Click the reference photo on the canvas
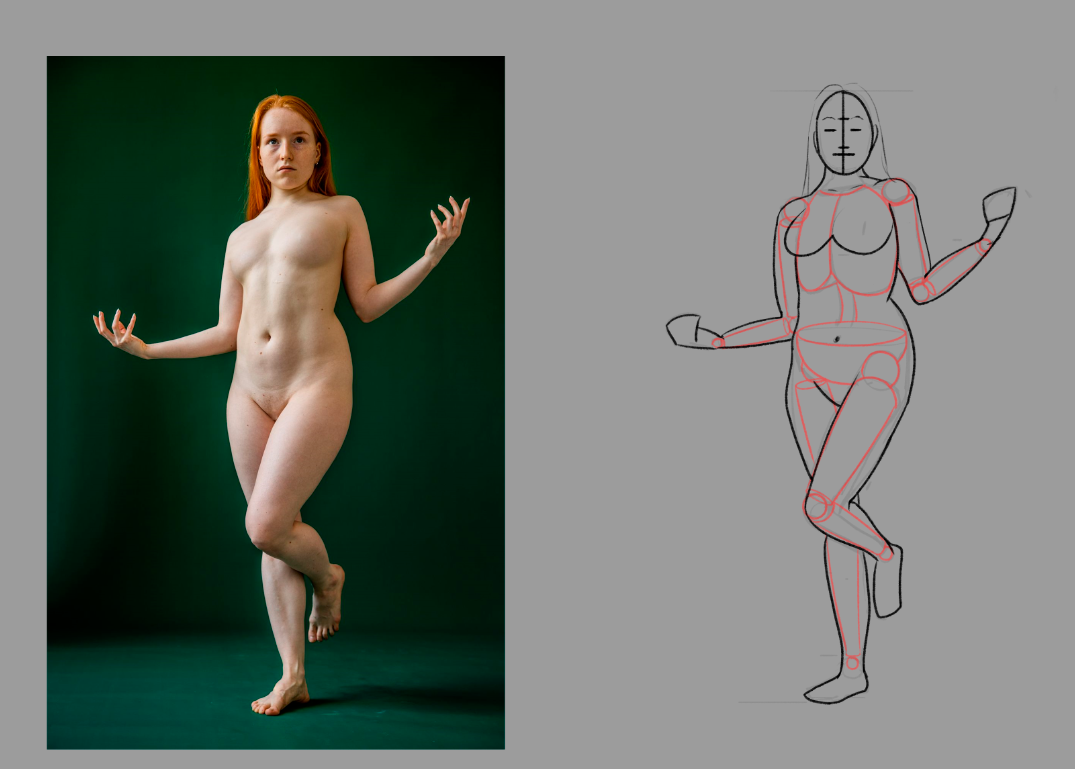The width and height of the screenshot is (1075, 769). point(275,400)
